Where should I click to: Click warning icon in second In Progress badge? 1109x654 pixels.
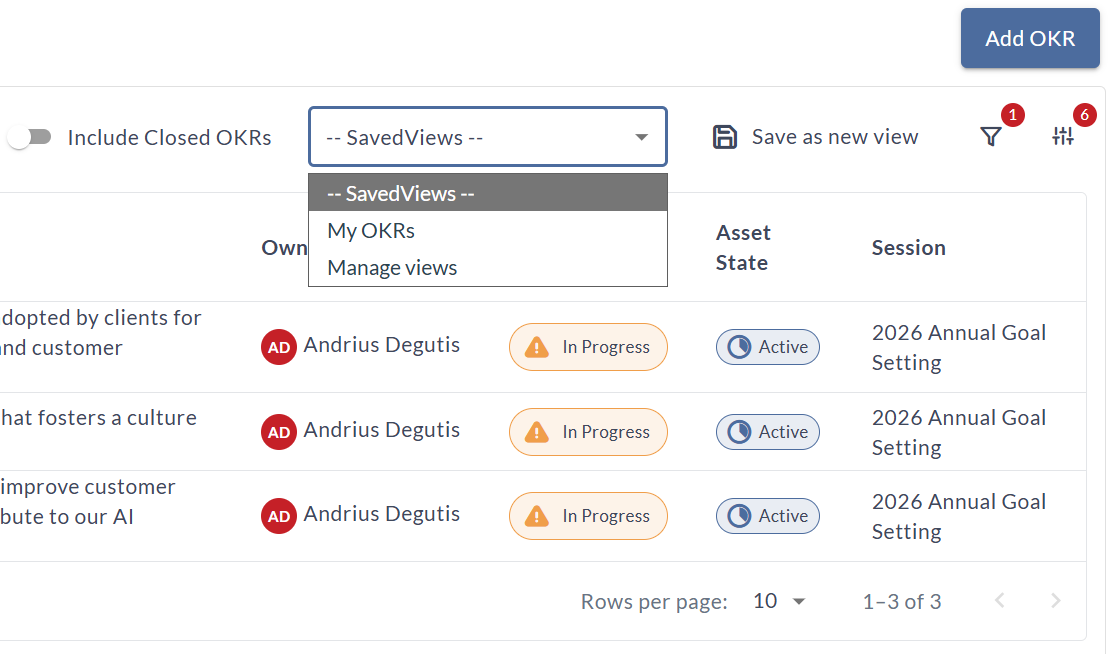(537, 432)
